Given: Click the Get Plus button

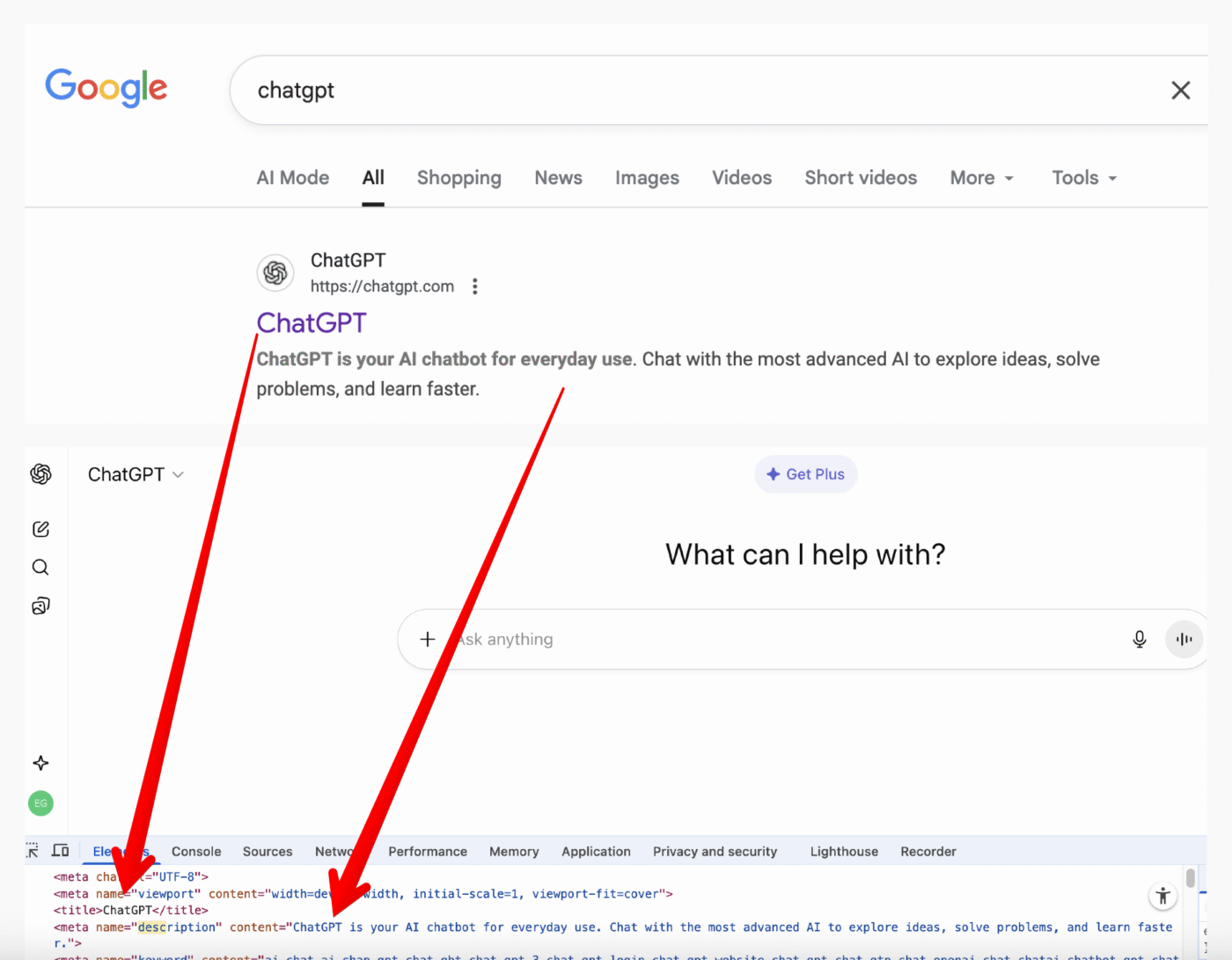Looking at the screenshot, I should 805,474.
